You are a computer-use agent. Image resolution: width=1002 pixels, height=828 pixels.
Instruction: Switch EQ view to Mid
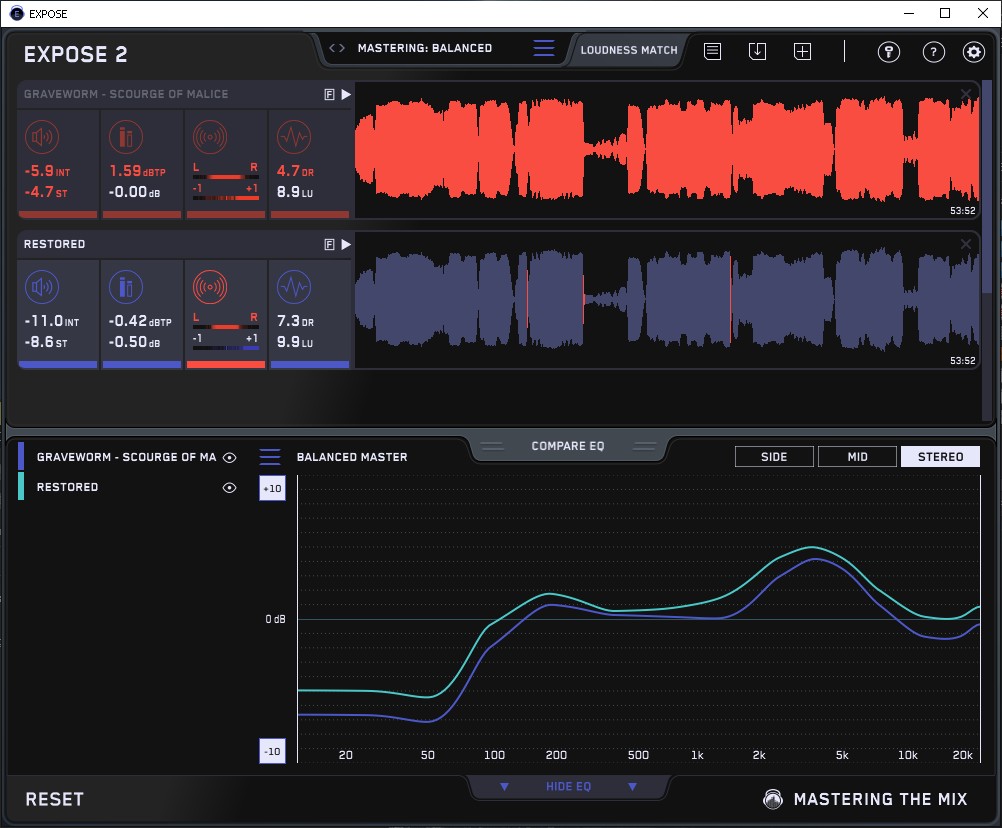857,457
